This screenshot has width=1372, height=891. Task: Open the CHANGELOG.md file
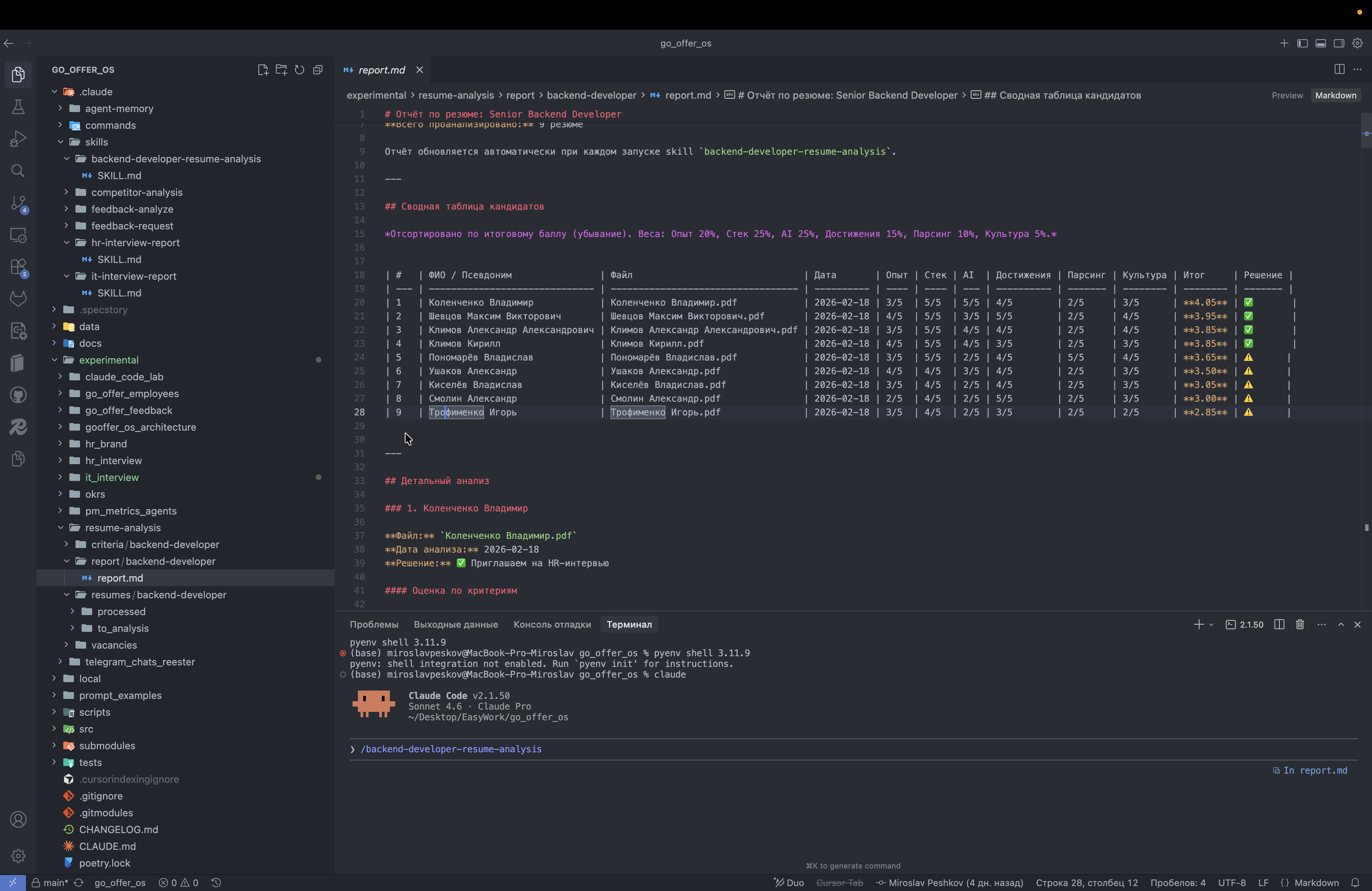click(118, 829)
